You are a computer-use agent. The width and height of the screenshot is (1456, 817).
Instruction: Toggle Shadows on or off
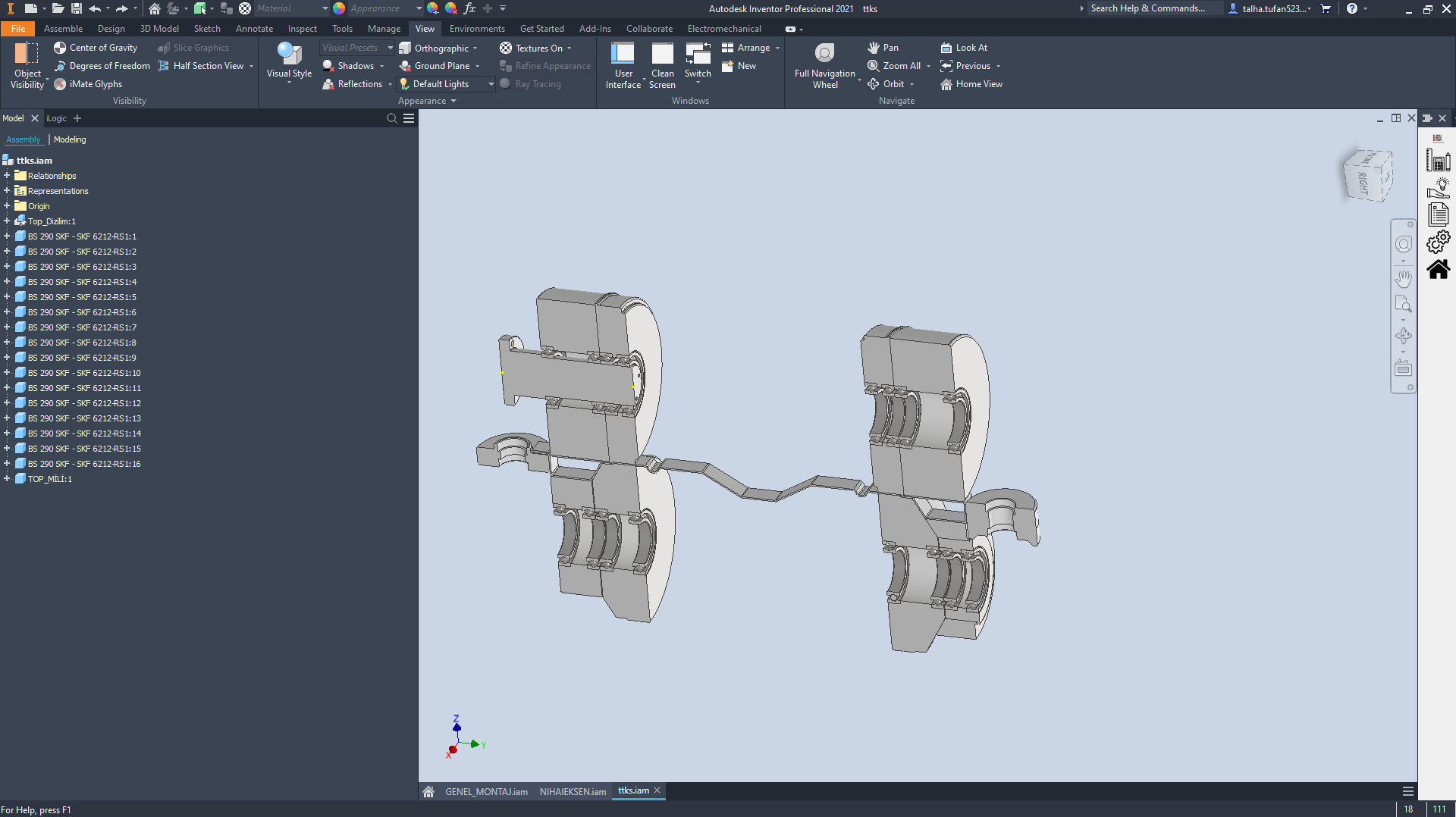[x=353, y=66]
